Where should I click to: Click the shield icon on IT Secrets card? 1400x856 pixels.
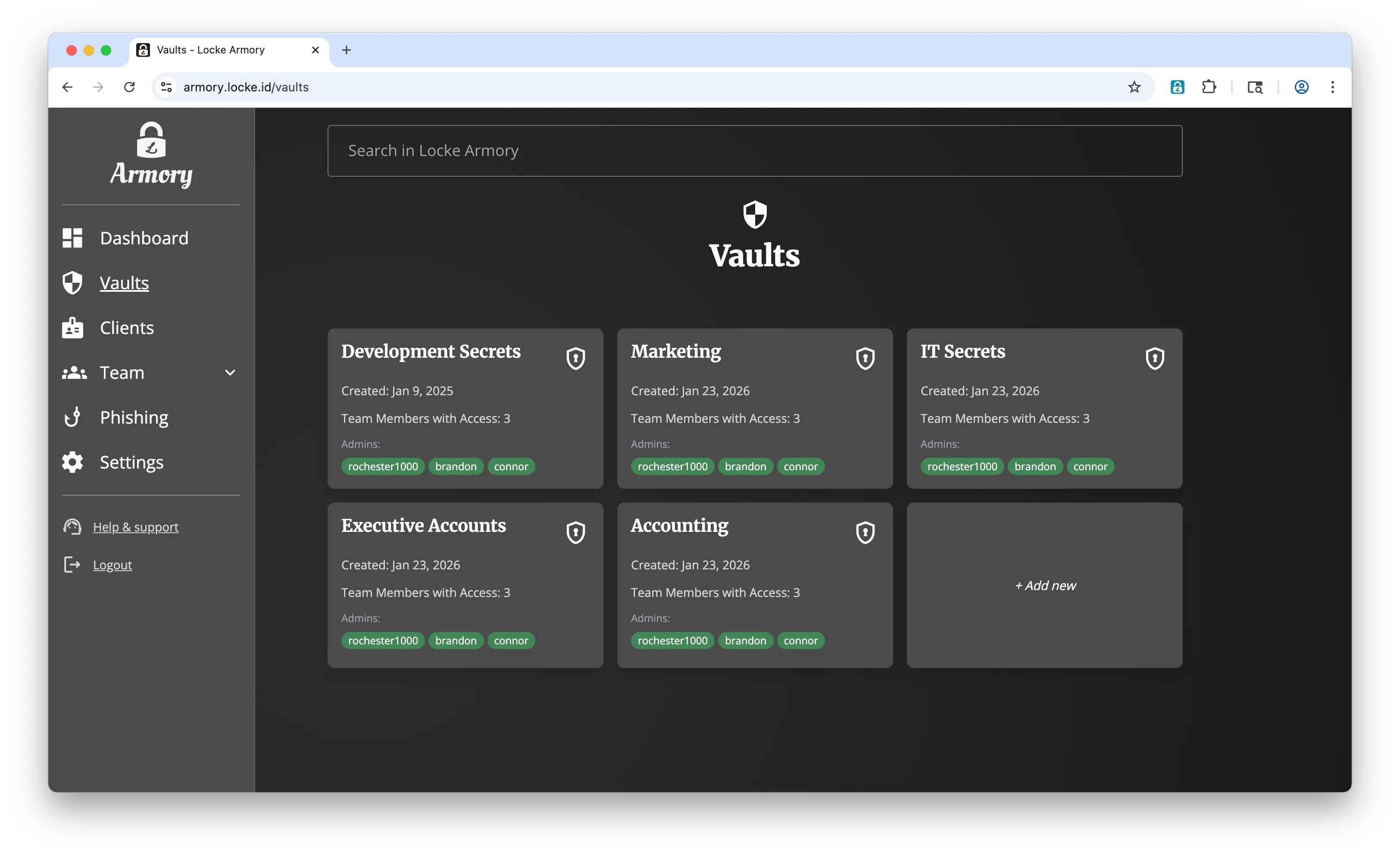pyautogui.click(x=1155, y=358)
